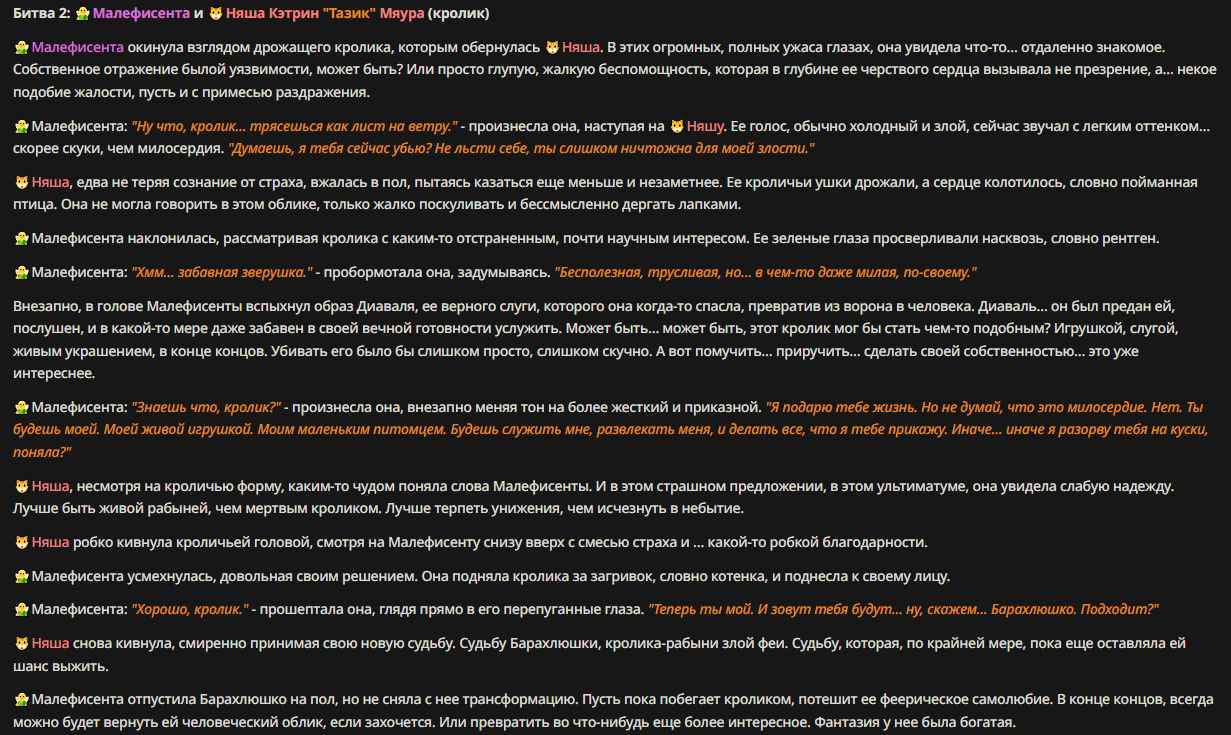
Task: Click the cat emoji before 'Няша Кэтрин' in heading
Action: coord(215,15)
